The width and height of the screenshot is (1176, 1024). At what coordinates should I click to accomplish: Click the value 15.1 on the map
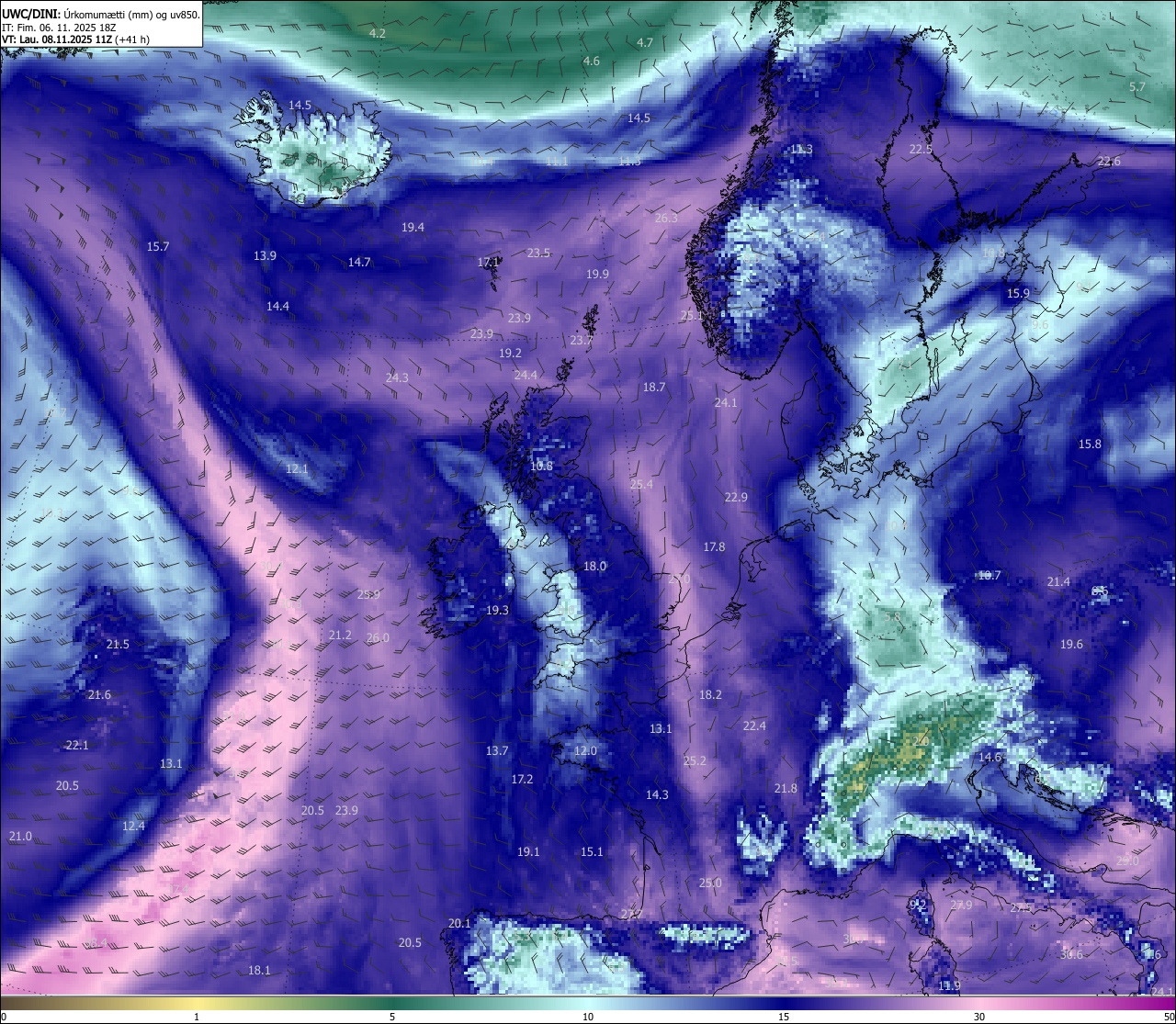[x=592, y=852]
